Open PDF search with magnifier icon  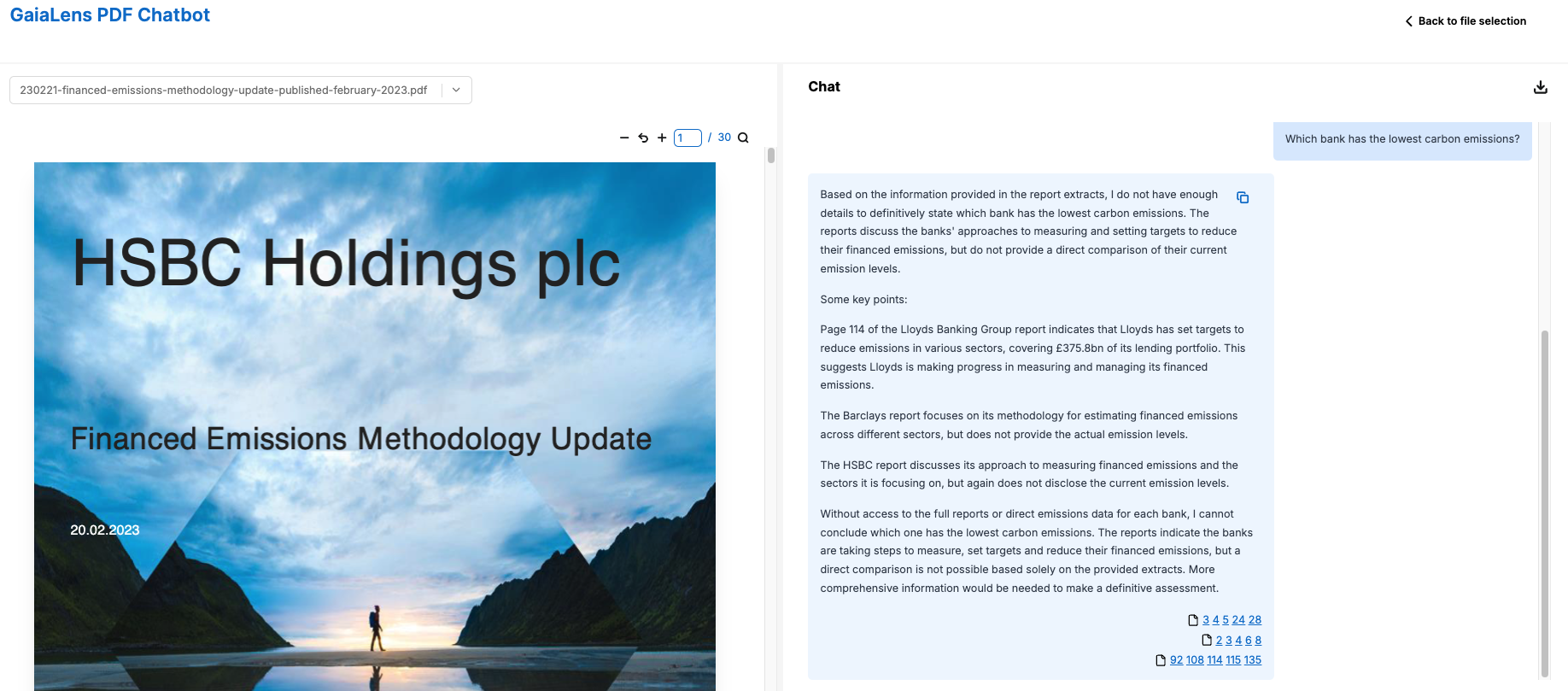pos(743,138)
